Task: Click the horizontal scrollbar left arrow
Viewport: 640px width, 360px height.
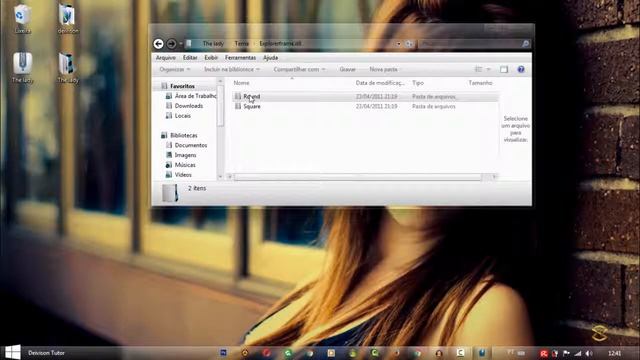Action: click(x=230, y=177)
